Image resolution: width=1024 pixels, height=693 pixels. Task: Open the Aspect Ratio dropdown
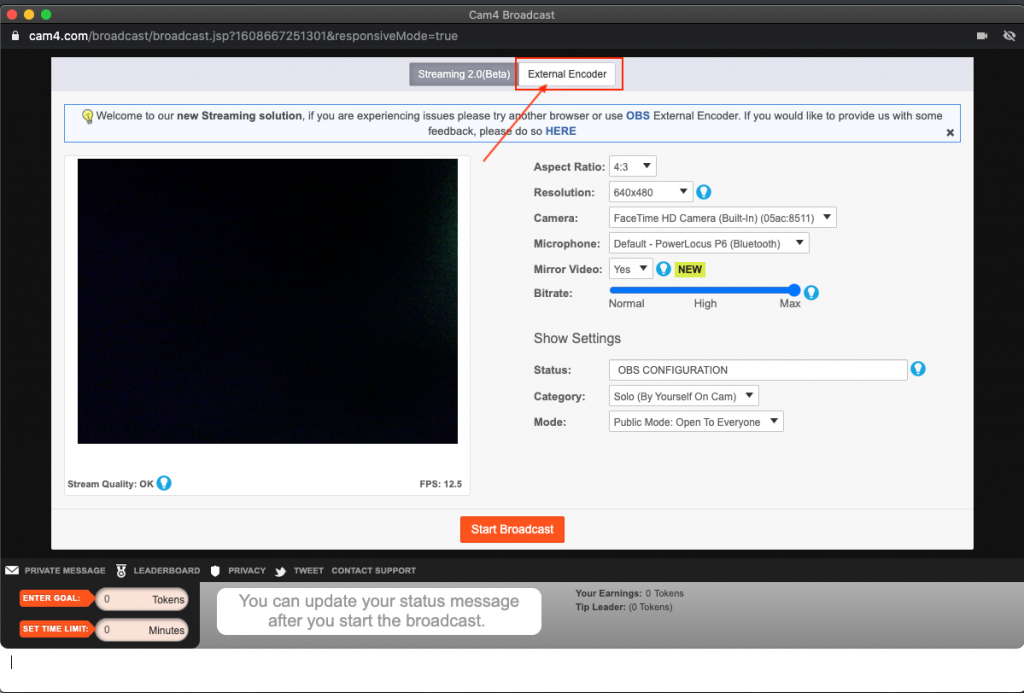click(633, 166)
